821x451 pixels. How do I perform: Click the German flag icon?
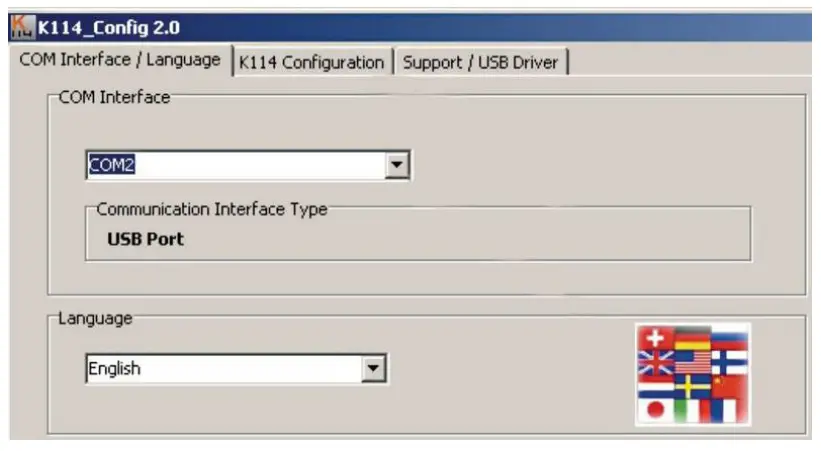click(x=692, y=338)
